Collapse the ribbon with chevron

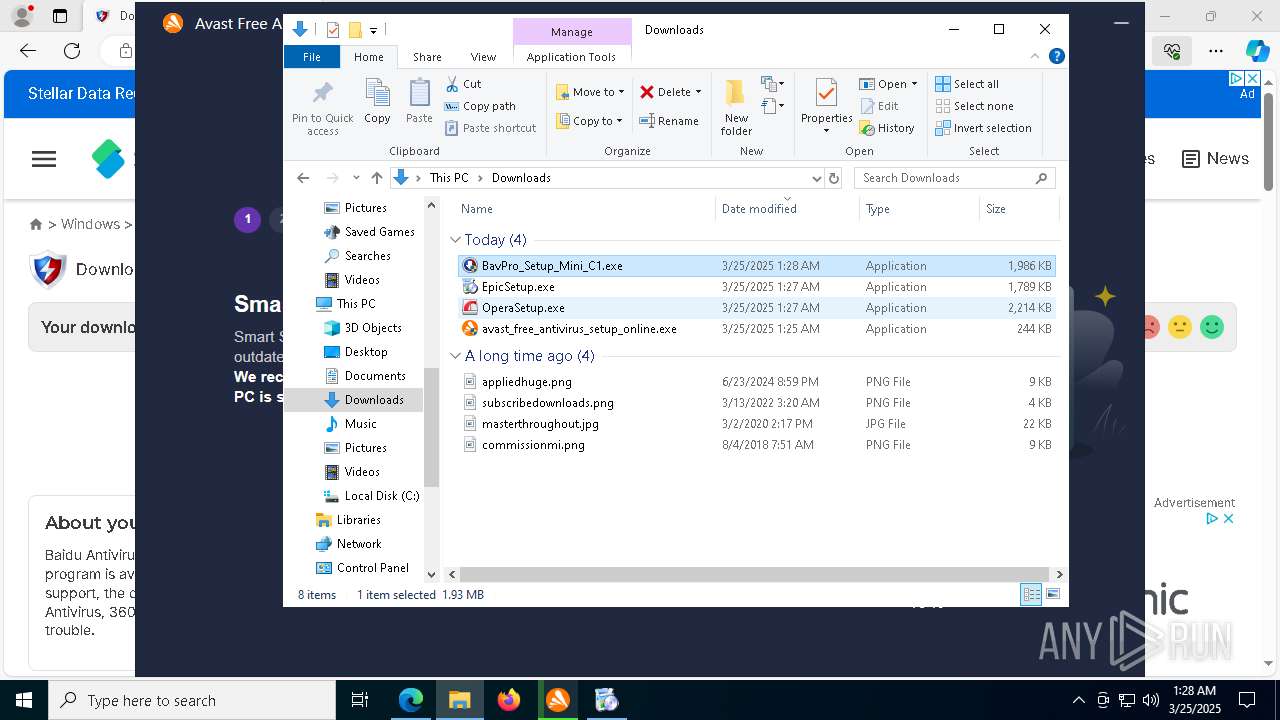coord(1035,57)
